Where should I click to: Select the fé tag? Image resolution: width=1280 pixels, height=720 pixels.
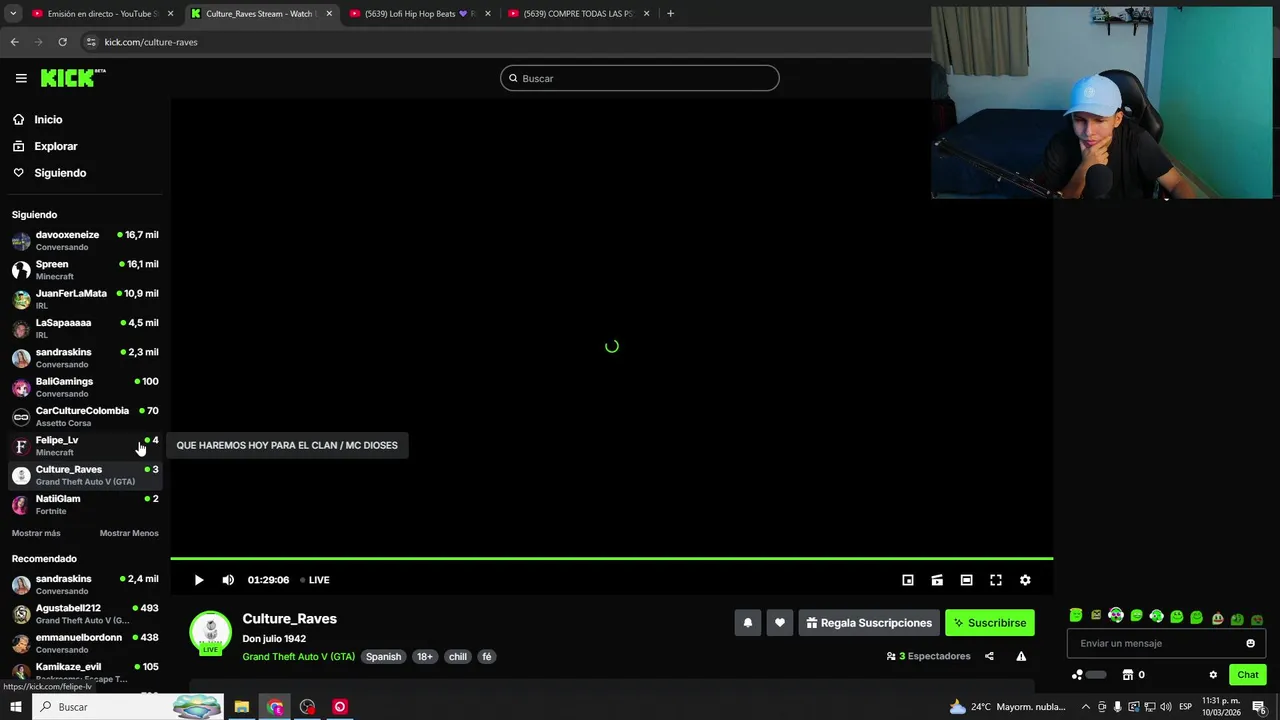coord(487,657)
